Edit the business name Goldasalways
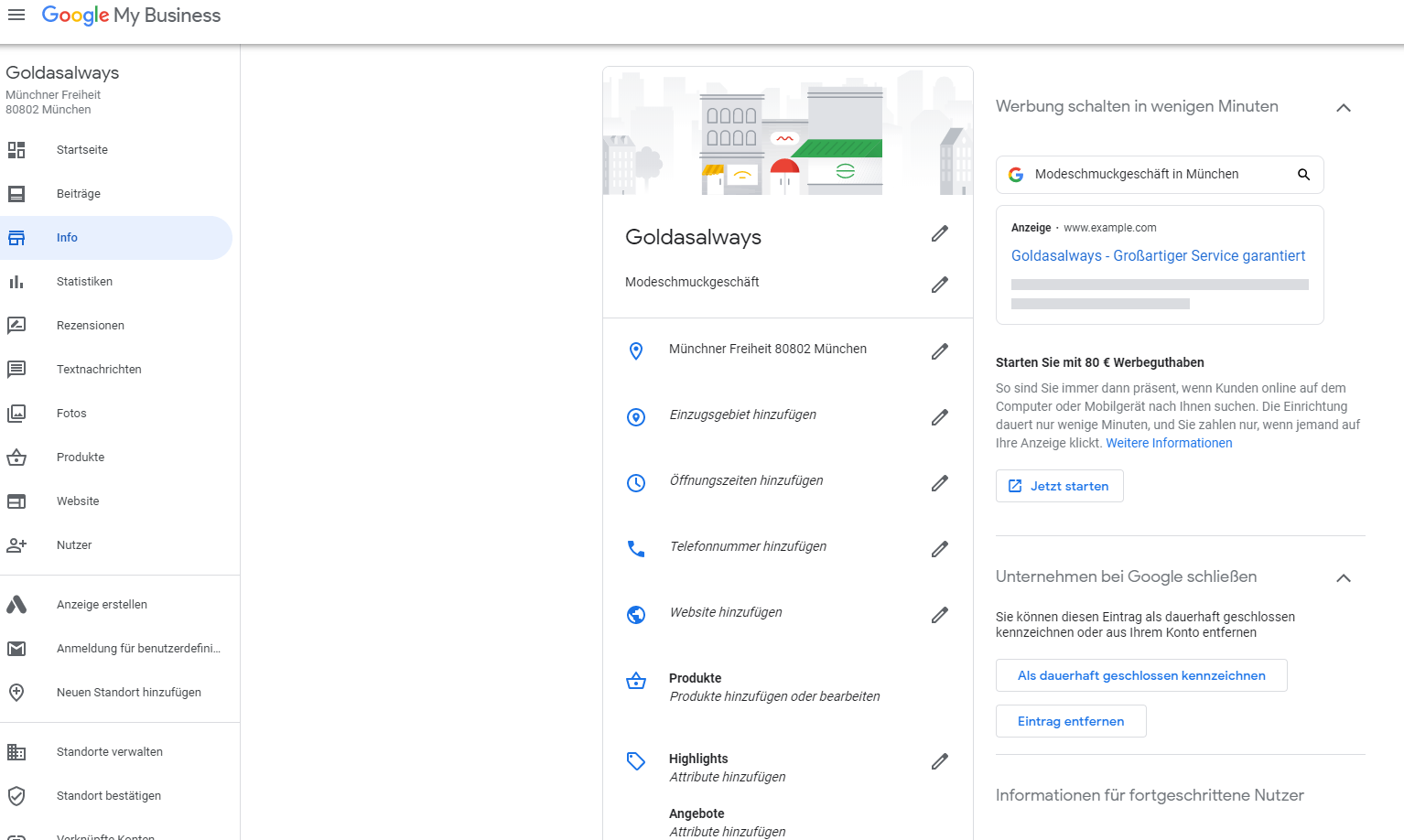Image resolution: width=1404 pixels, height=840 pixels. click(x=940, y=234)
